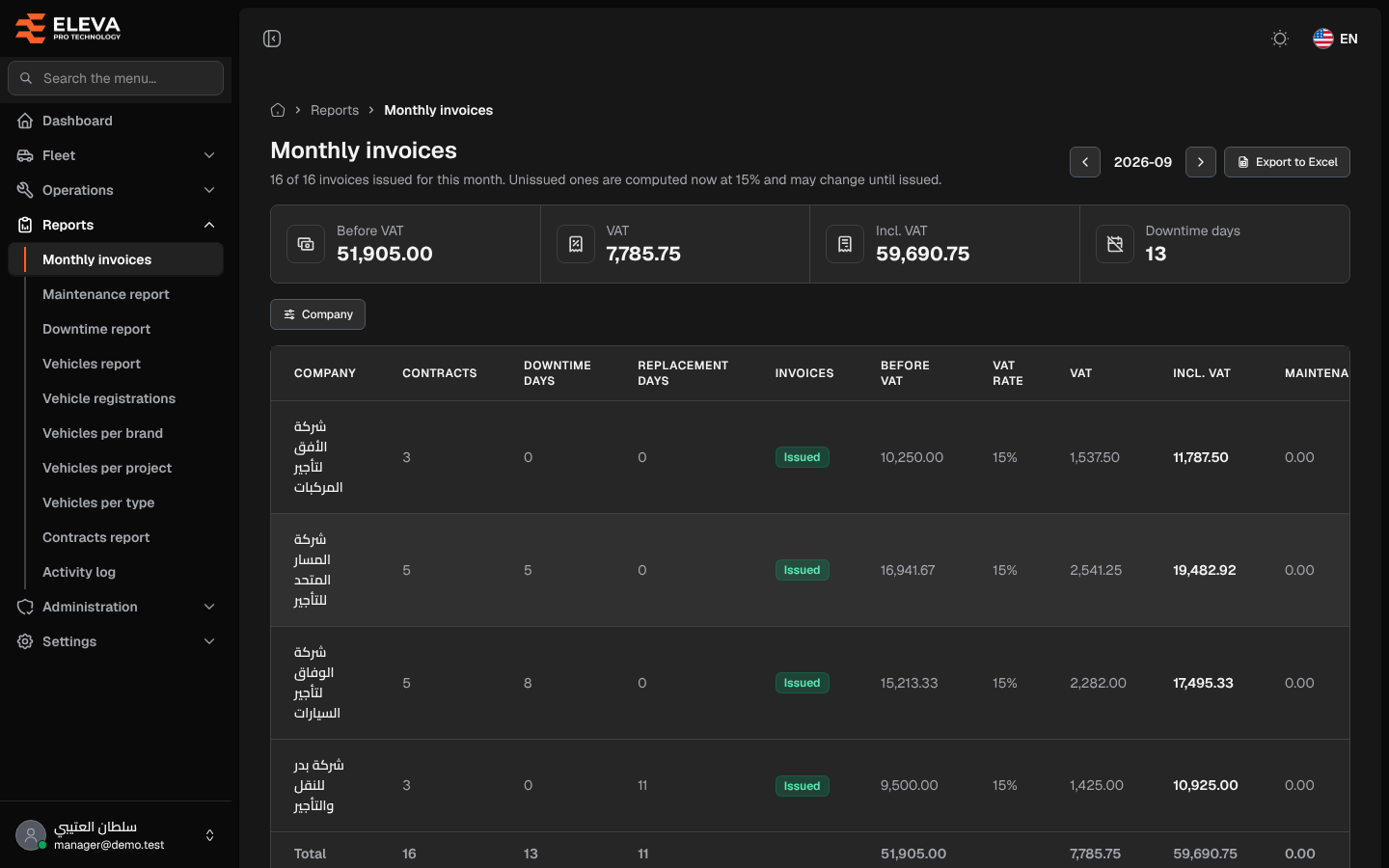Image resolution: width=1389 pixels, height=868 pixels.
Task: Click the user avatar icon
Action: tap(31, 835)
